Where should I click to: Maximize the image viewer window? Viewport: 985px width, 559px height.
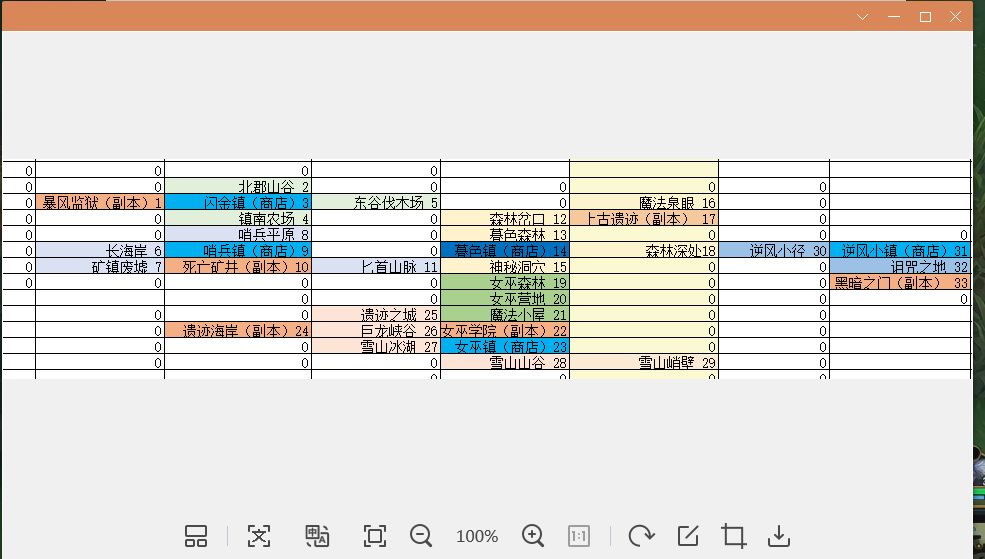click(x=925, y=17)
